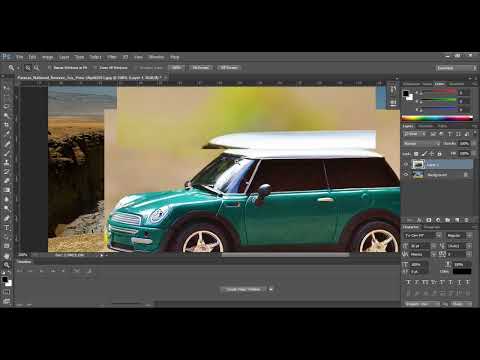The width and height of the screenshot is (480, 360).
Task: Add a layer style with fx icon
Action: pos(419,220)
